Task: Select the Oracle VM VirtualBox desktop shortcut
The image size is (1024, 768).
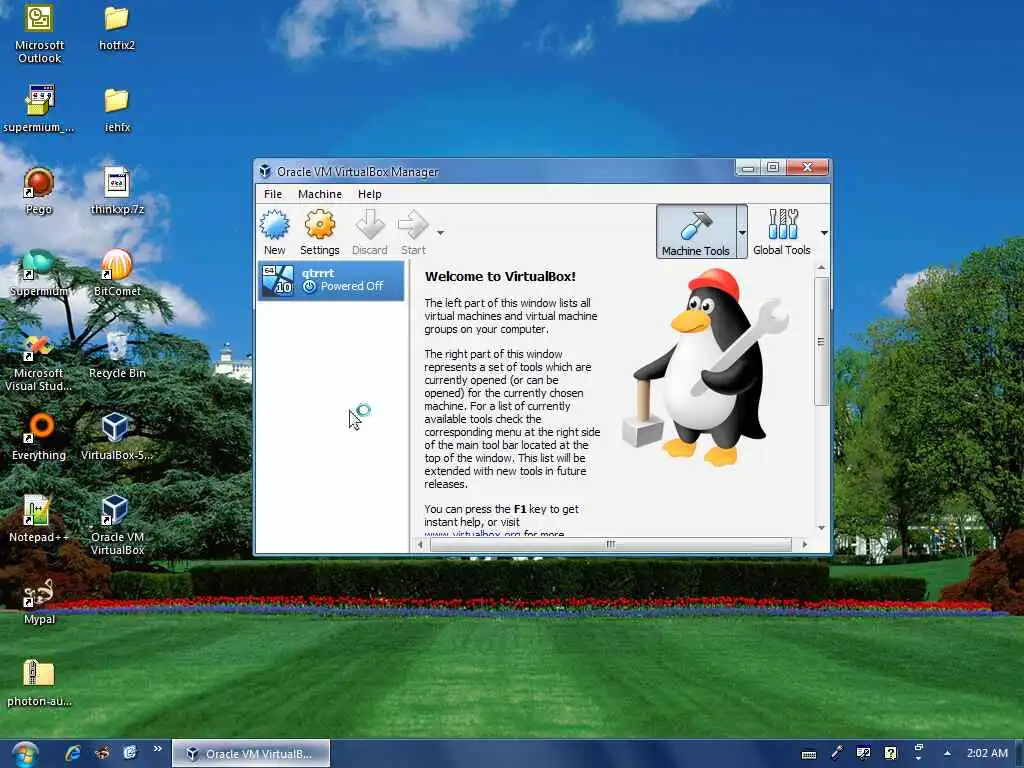Action: click(x=117, y=526)
